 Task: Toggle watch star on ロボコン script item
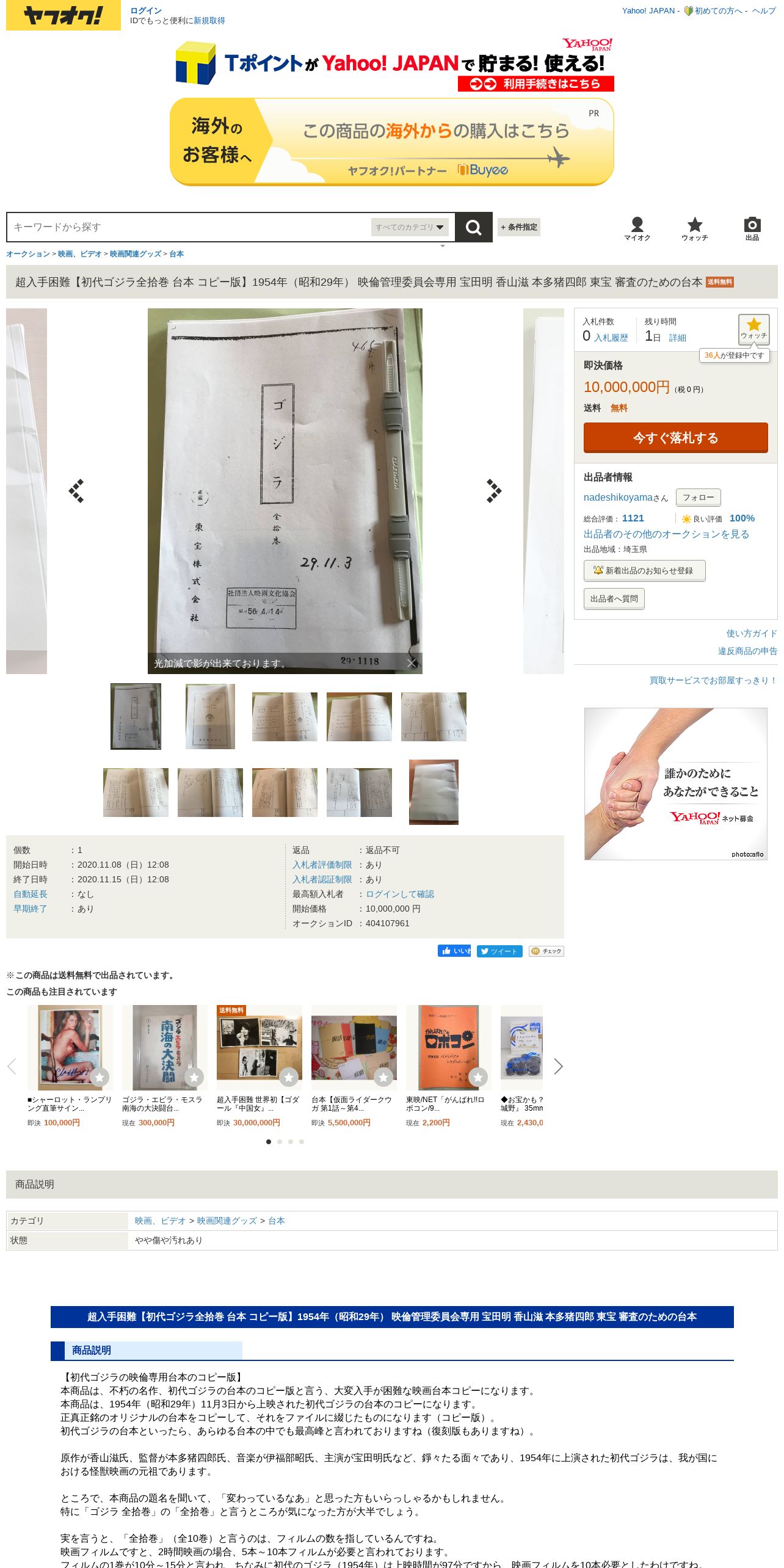pyautogui.click(x=477, y=1077)
